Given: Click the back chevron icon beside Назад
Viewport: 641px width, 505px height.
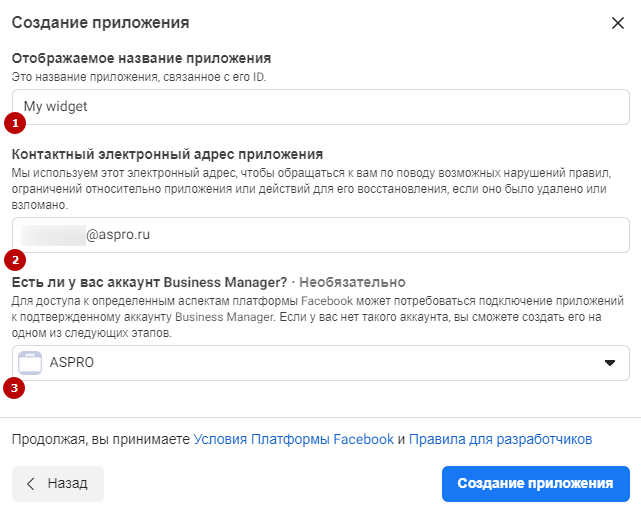Looking at the screenshot, I should pyautogui.click(x=31, y=484).
